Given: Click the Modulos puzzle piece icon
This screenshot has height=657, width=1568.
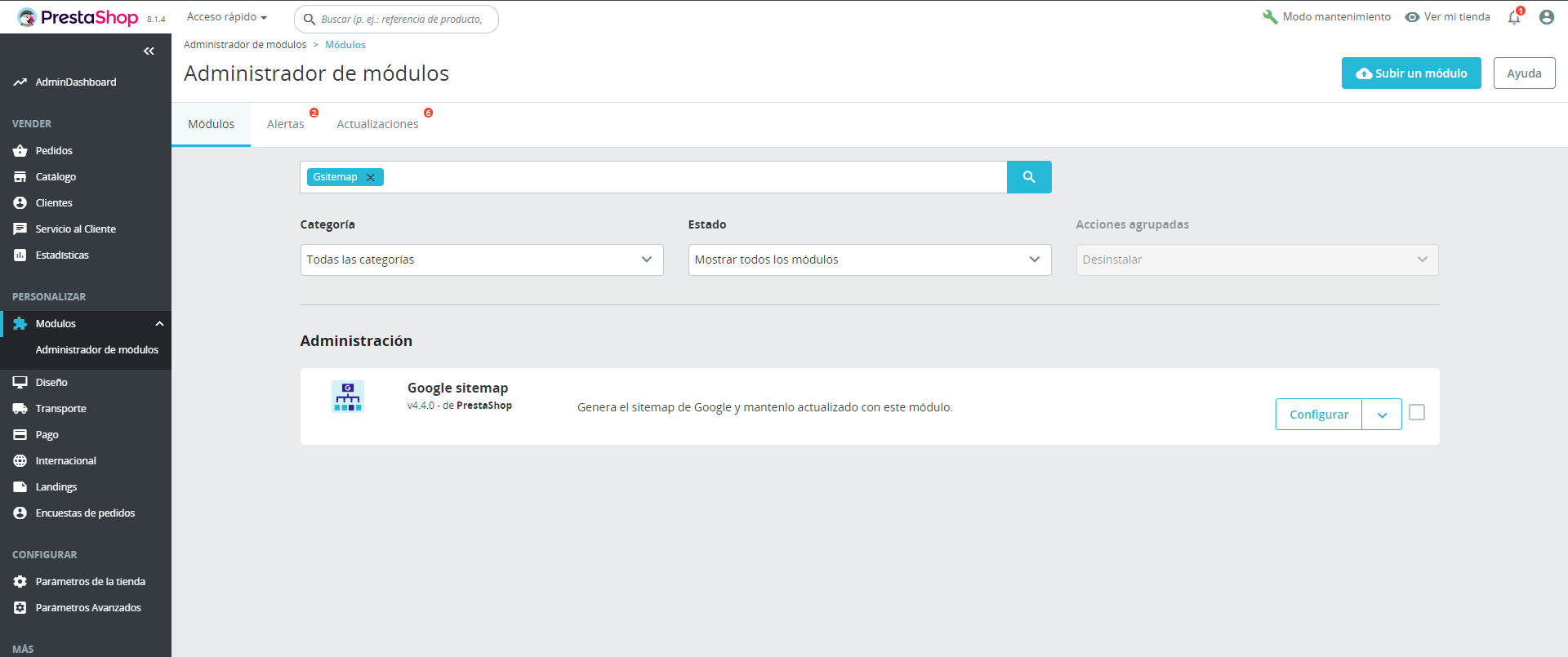Looking at the screenshot, I should 20,324.
